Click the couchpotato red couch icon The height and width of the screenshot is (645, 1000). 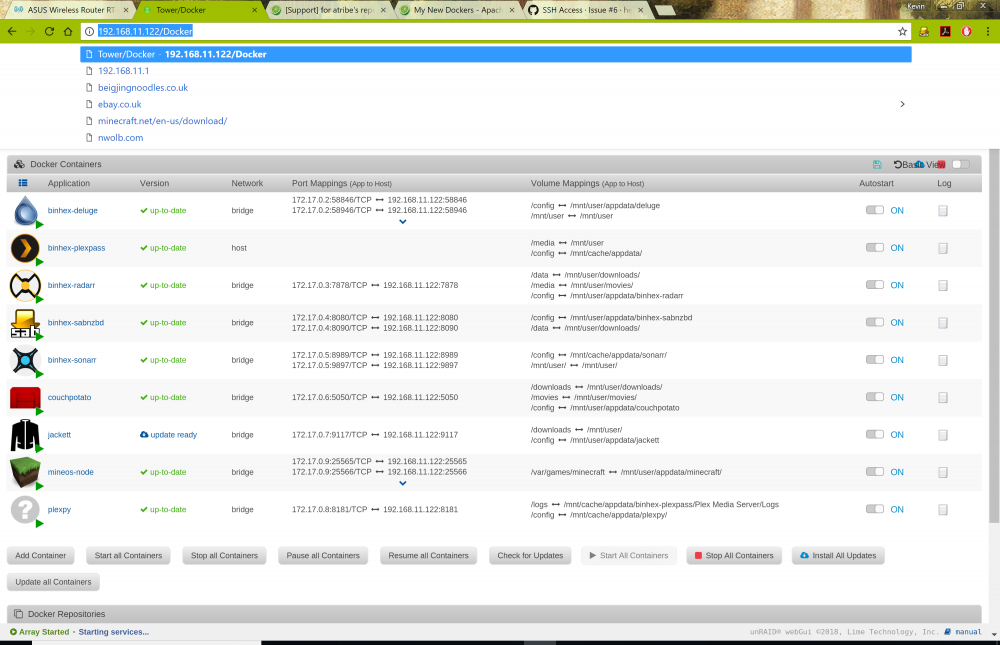click(26, 397)
